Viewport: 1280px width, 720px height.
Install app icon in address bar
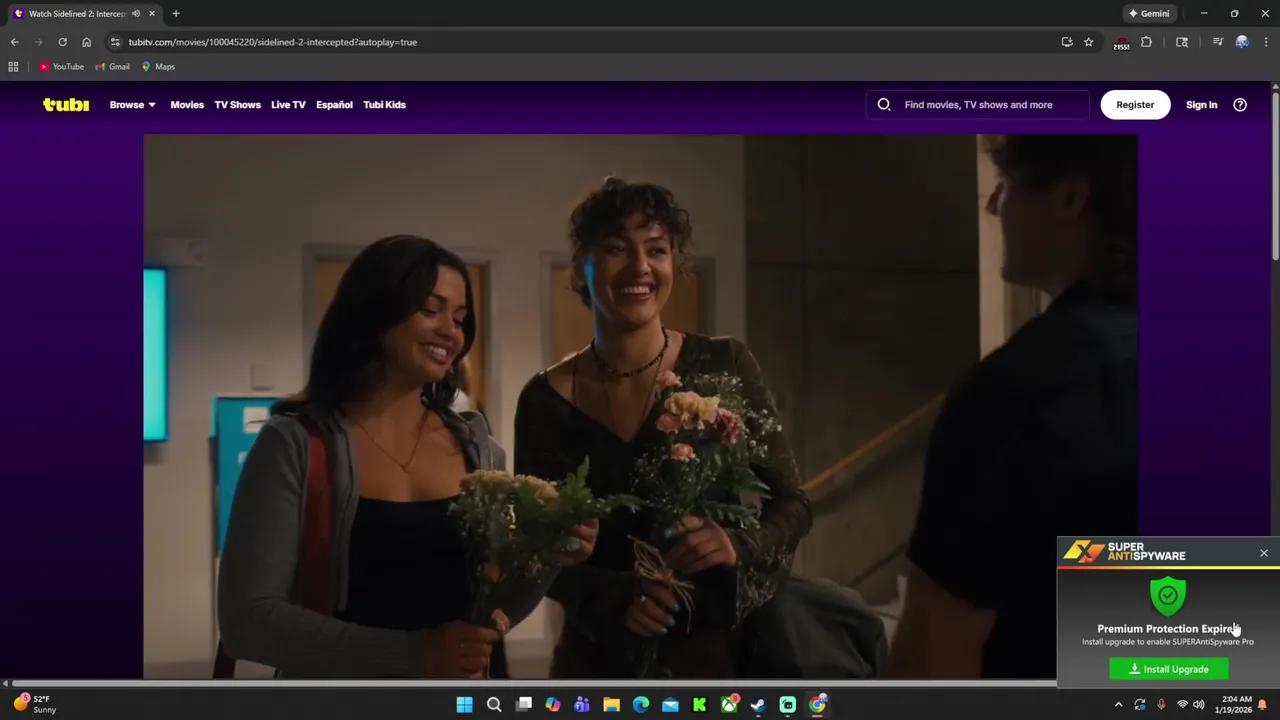pyautogui.click(x=1067, y=42)
